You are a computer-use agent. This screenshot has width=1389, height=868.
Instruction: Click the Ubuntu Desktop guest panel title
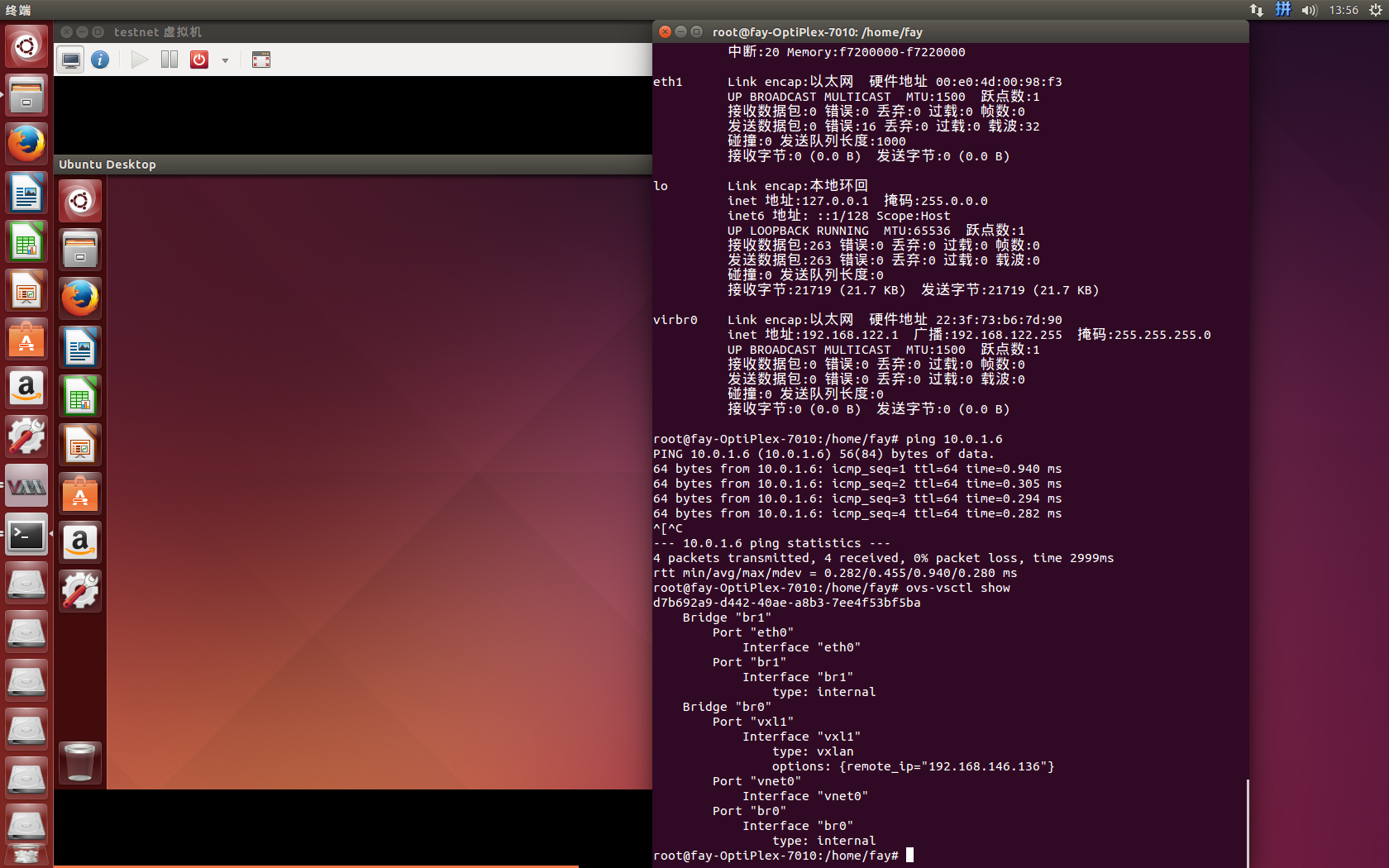pos(107,165)
